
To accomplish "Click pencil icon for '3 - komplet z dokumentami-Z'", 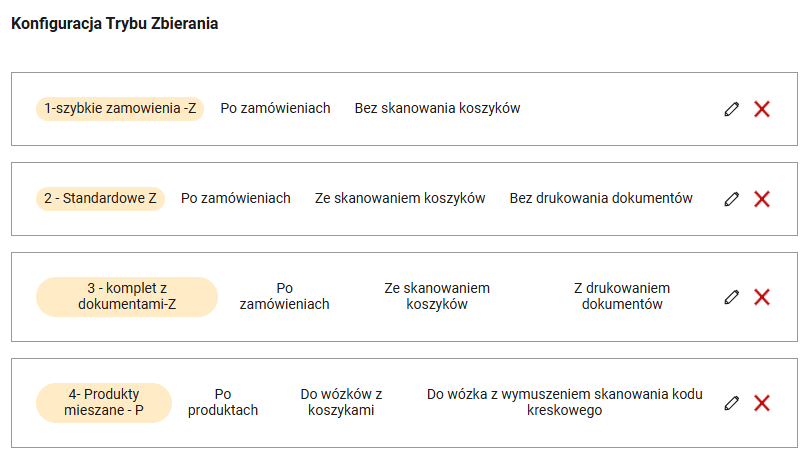I will tap(732, 297).
